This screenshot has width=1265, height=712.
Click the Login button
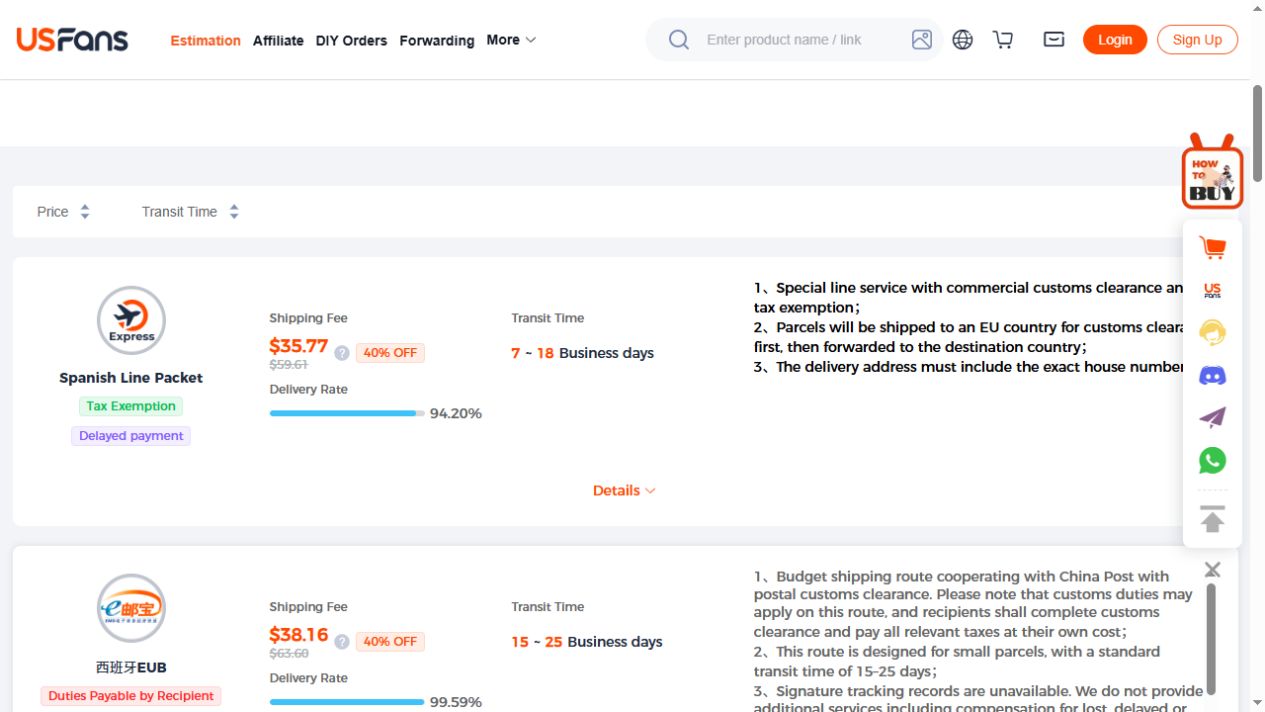[1115, 40]
